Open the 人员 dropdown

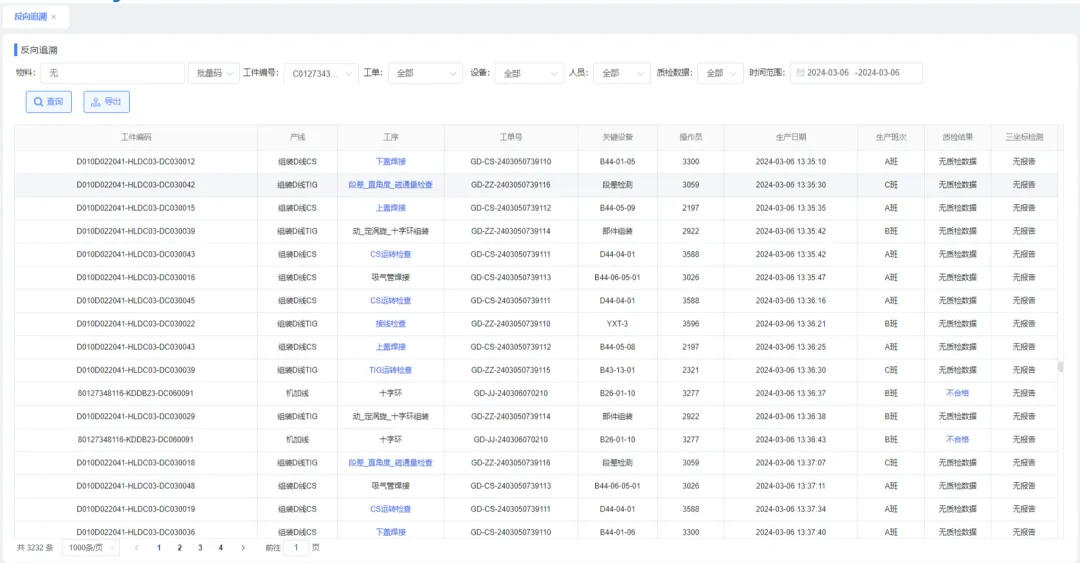pyautogui.click(x=621, y=73)
